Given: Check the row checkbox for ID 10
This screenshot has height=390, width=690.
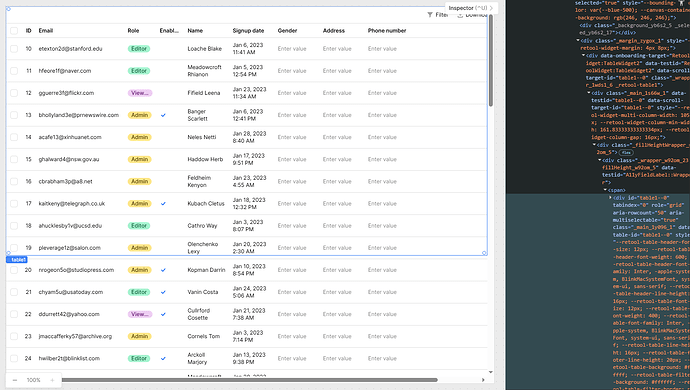Looking at the screenshot, I should (x=14, y=49).
